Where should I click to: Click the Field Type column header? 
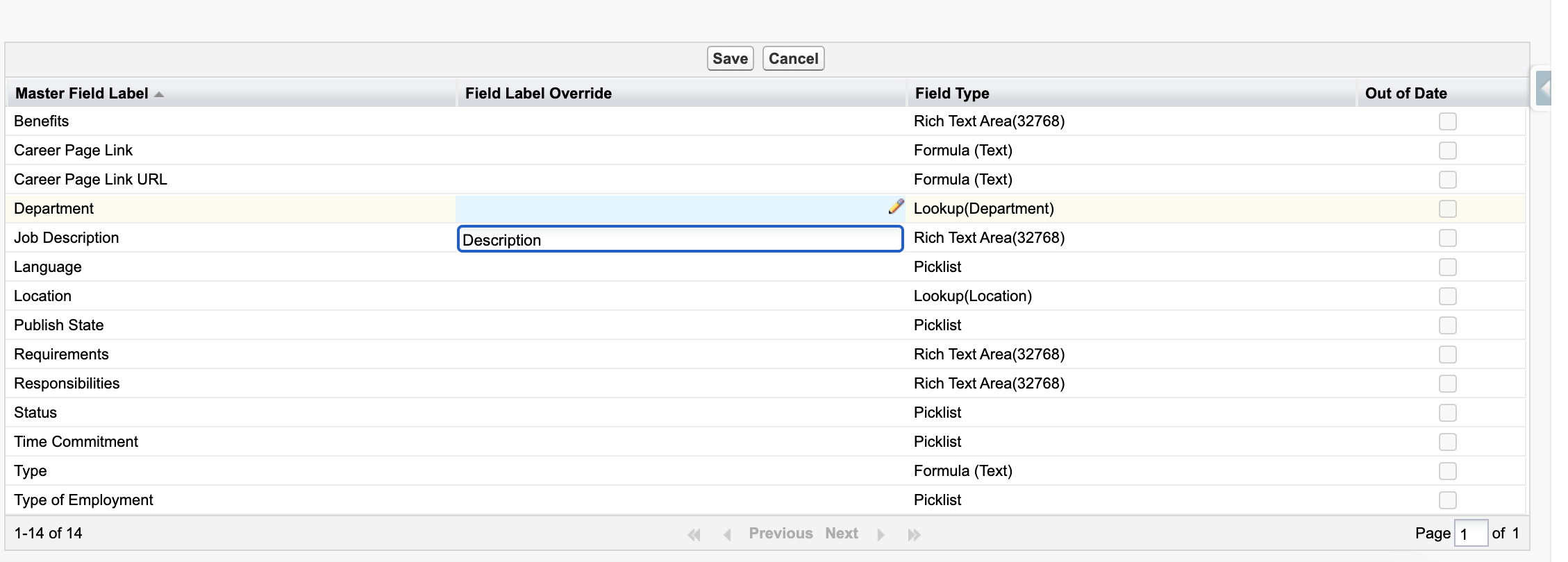(952, 94)
